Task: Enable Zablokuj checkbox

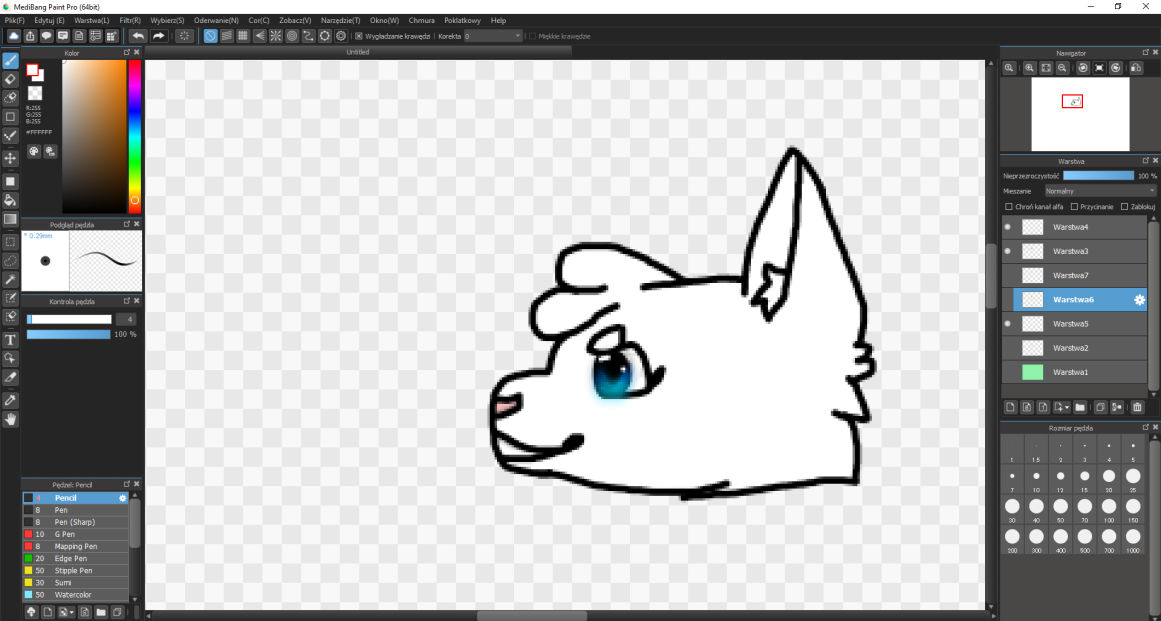Action: (x=1125, y=207)
